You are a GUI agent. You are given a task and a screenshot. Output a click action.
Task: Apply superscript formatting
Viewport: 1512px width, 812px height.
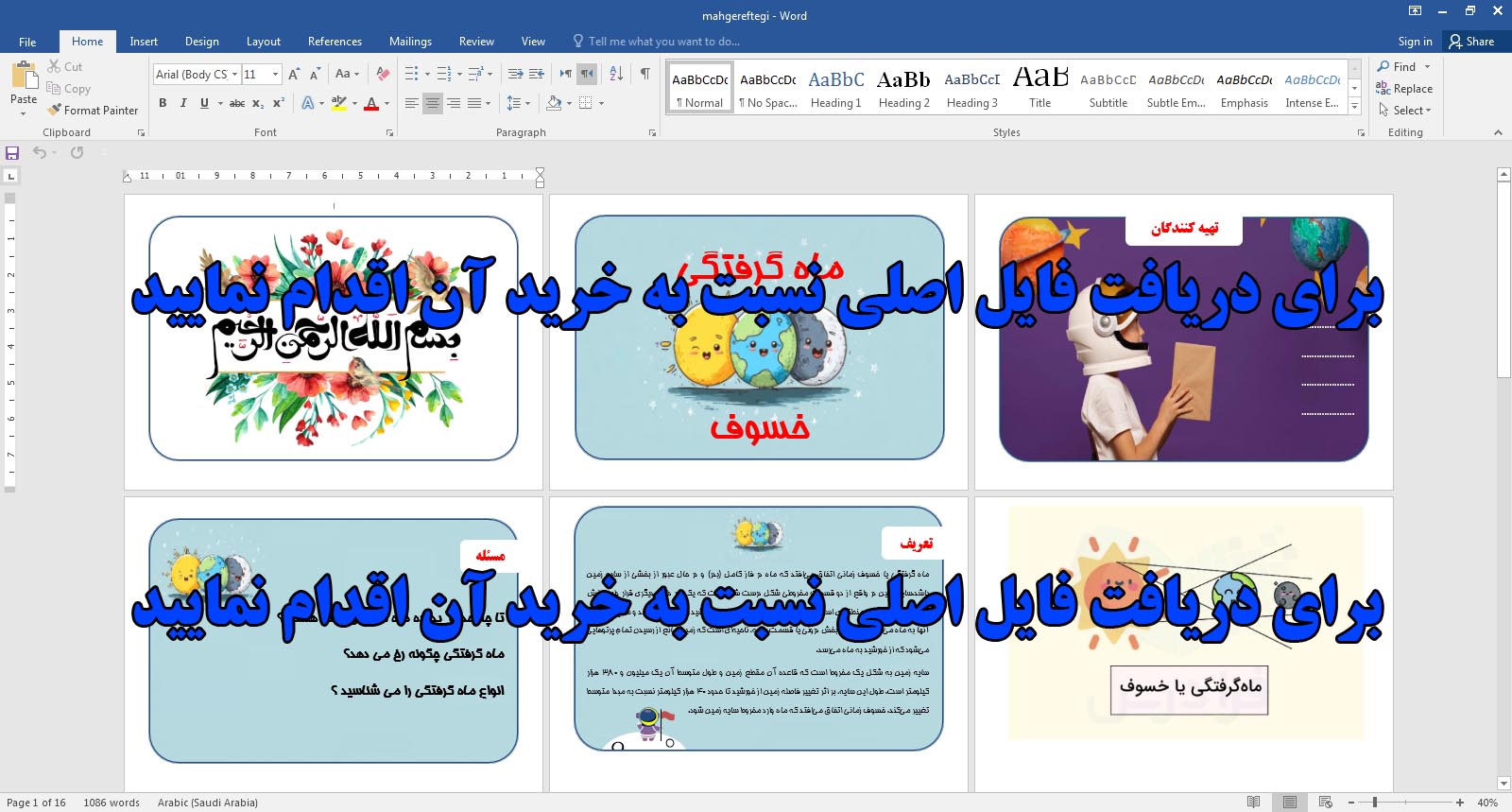(x=279, y=103)
